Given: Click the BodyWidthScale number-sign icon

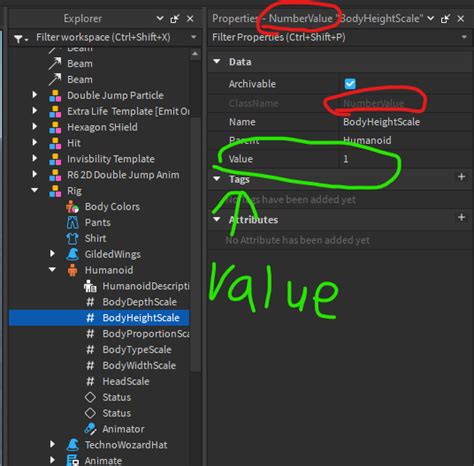Looking at the screenshot, I should coord(90,366).
